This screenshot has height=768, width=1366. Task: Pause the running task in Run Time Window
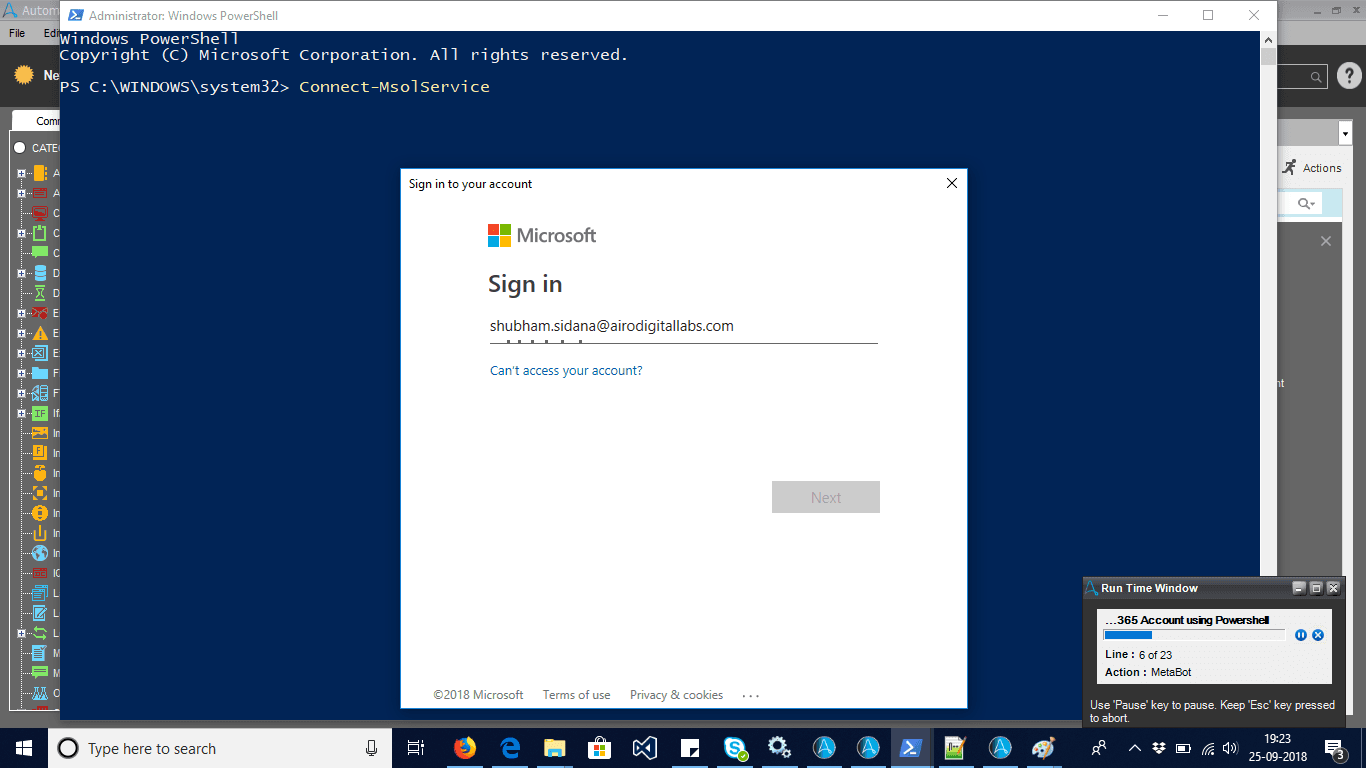[x=1301, y=635]
